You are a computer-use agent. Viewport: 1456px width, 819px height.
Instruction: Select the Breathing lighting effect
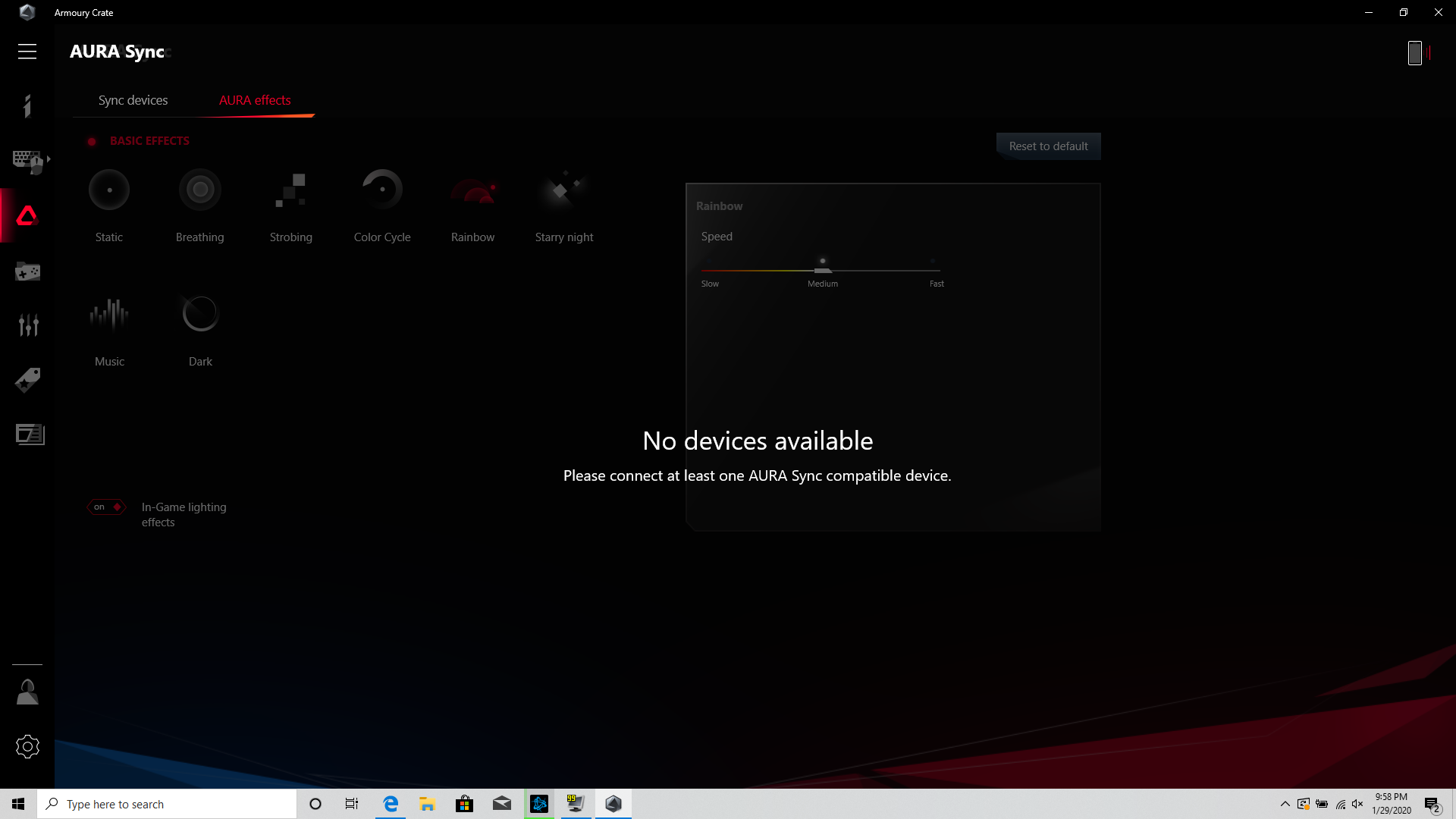tap(200, 206)
